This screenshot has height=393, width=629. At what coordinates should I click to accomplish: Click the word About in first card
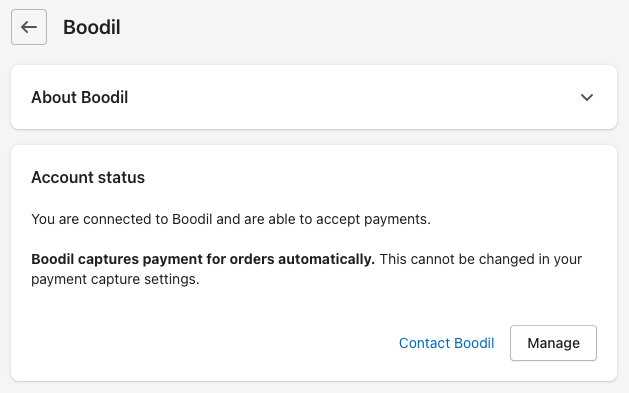(54, 97)
